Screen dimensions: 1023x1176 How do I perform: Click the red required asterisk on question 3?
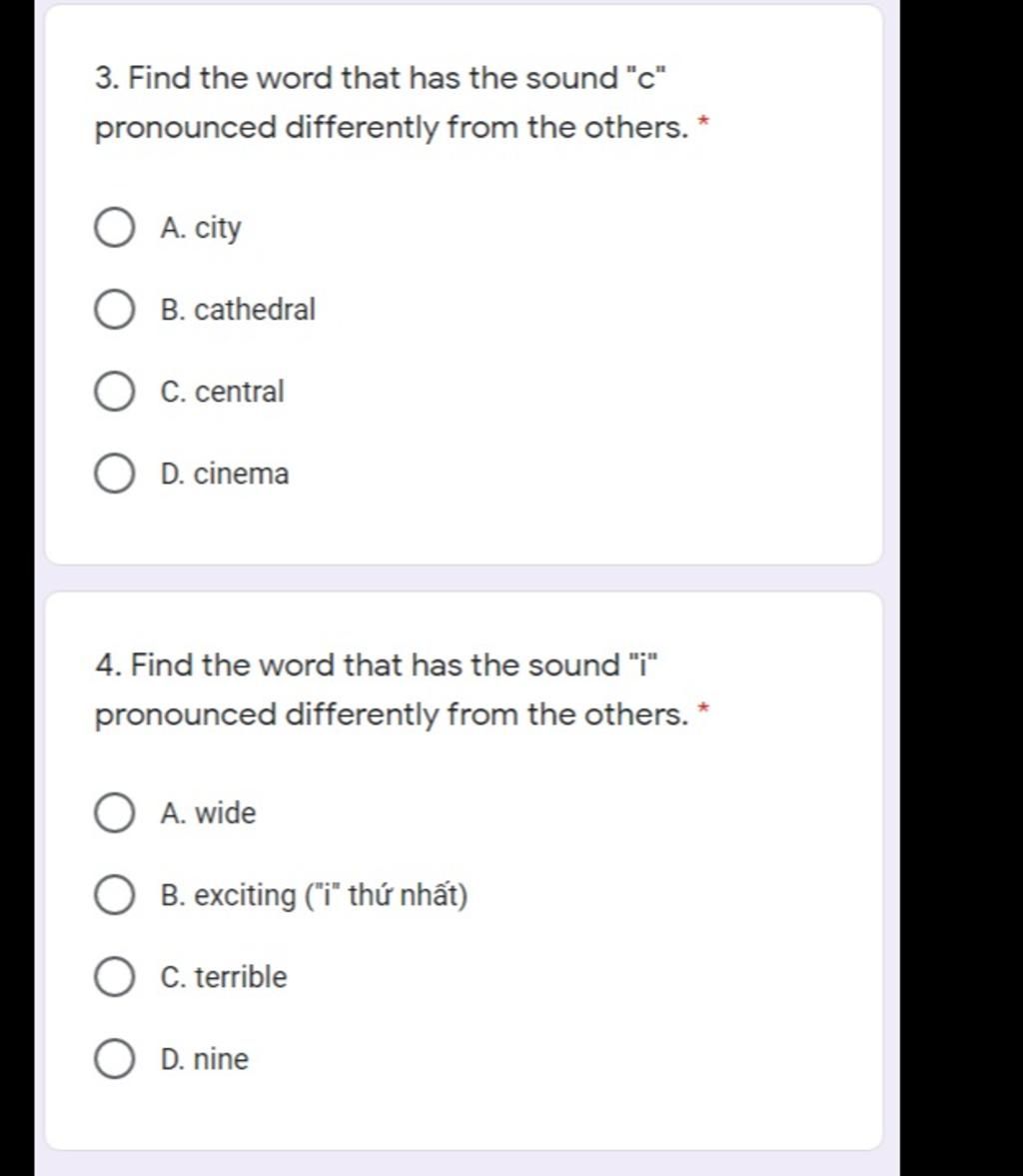click(x=702, y=121)
